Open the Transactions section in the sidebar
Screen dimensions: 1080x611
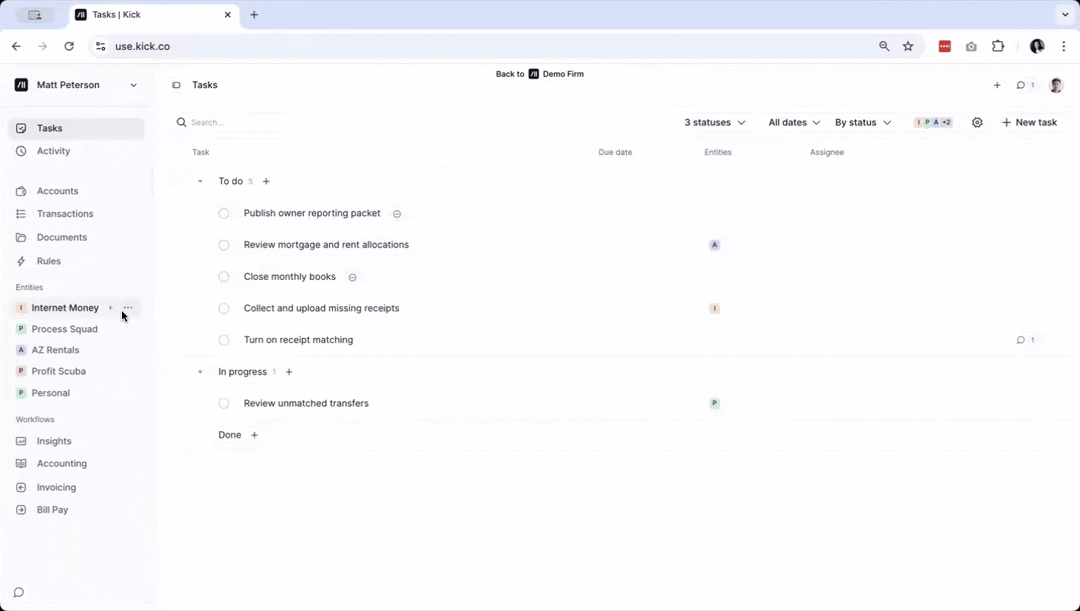64,213
